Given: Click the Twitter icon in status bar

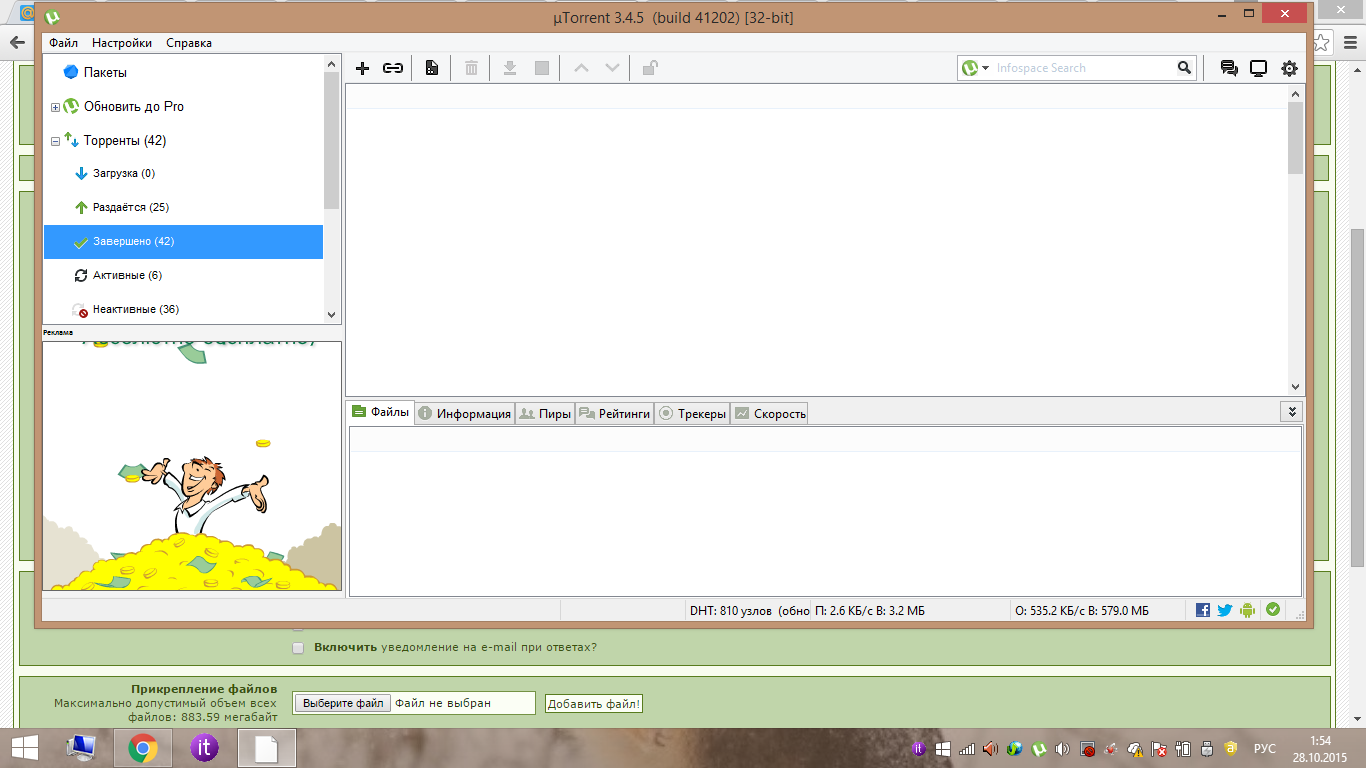Looking at the screenshot, I should coord(1225,610).
